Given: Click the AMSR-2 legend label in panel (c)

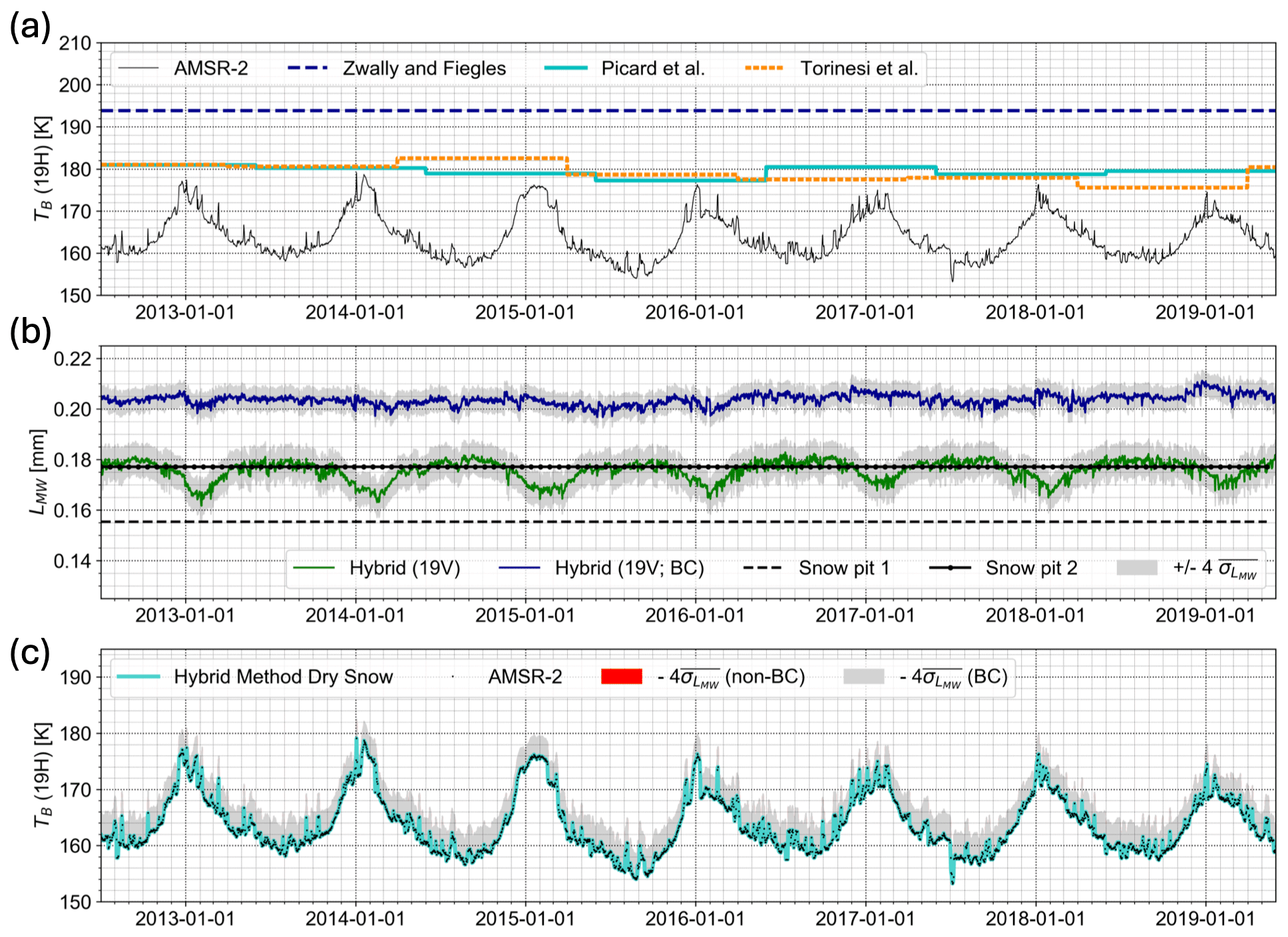Looking at the screenshot, I should pos(525,677).
